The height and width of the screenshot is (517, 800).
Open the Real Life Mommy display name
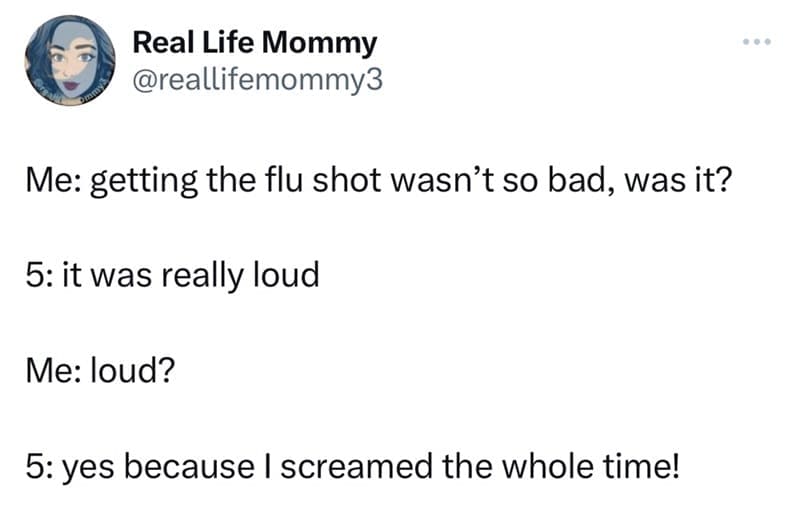255,43
